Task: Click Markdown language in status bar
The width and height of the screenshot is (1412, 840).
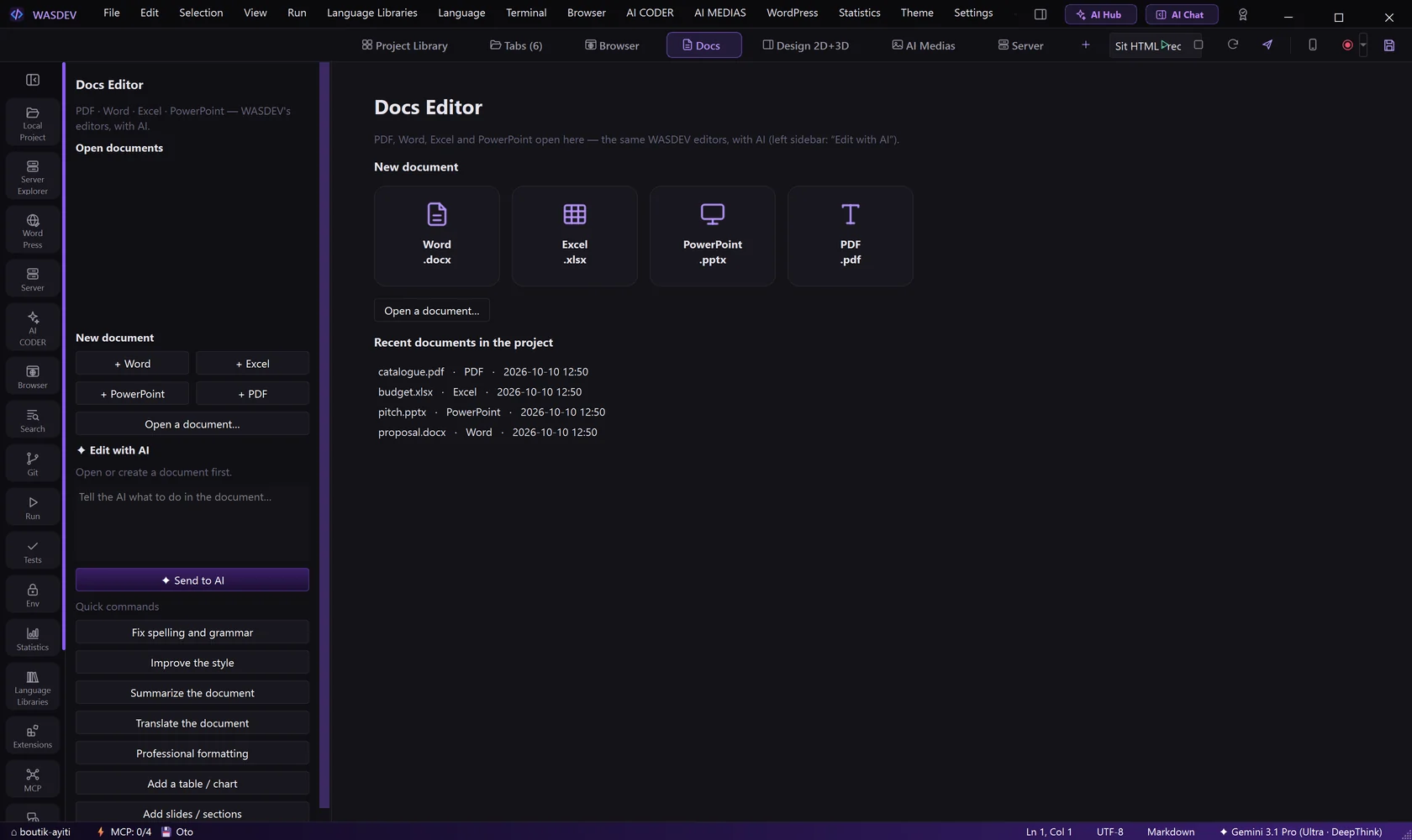Action: [1170, 832]
